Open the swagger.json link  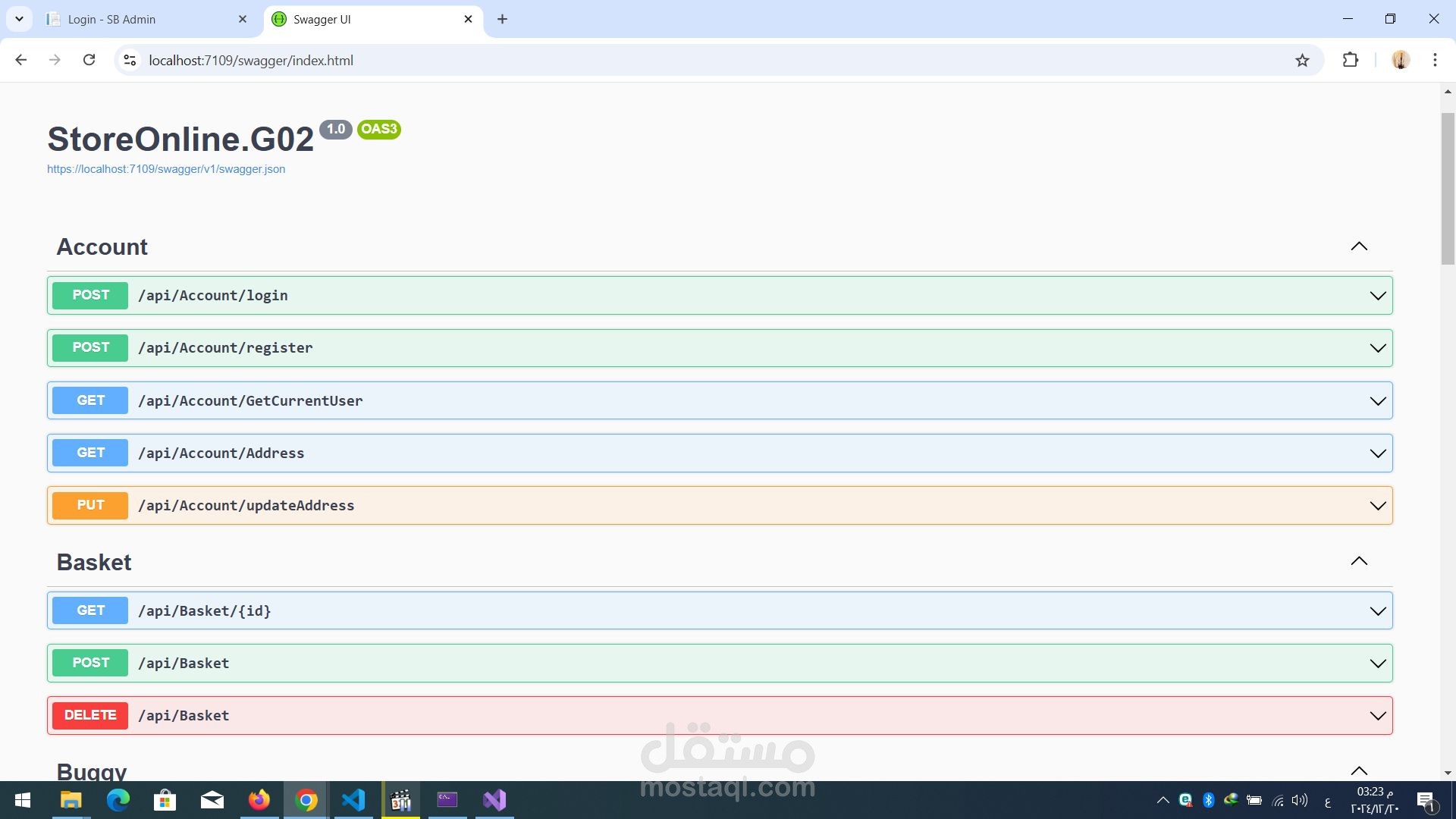[166, 169]
